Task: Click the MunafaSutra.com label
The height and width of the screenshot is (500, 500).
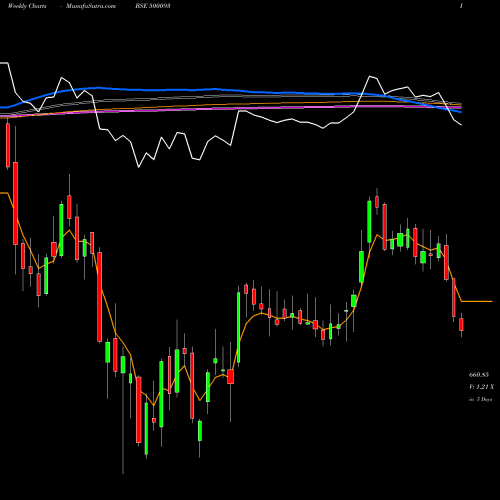Action: pyautogui.click(x=91, y=6)
